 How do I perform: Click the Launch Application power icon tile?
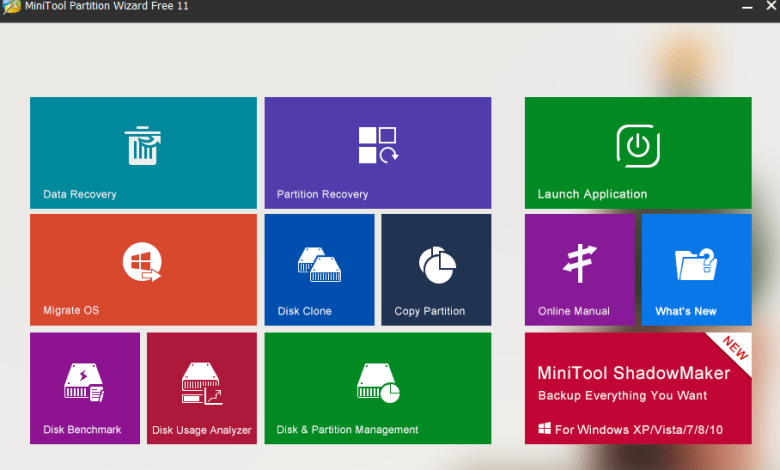tap(638, 153)
